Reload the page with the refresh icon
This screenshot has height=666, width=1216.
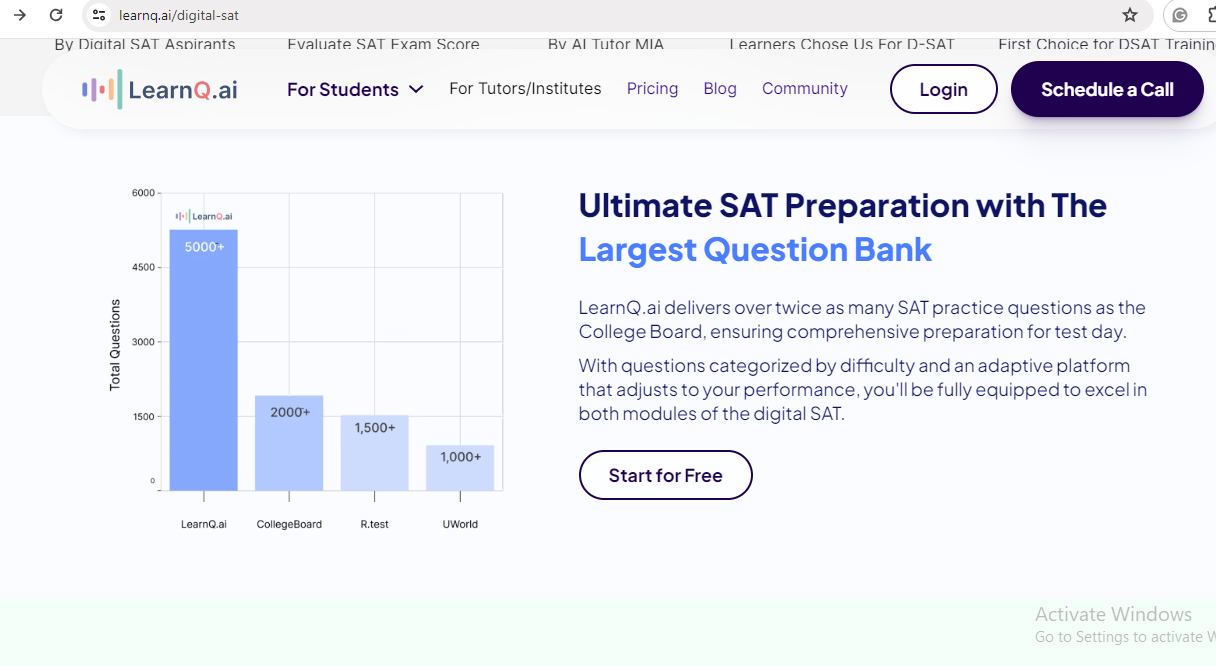(x=56, y=15)
